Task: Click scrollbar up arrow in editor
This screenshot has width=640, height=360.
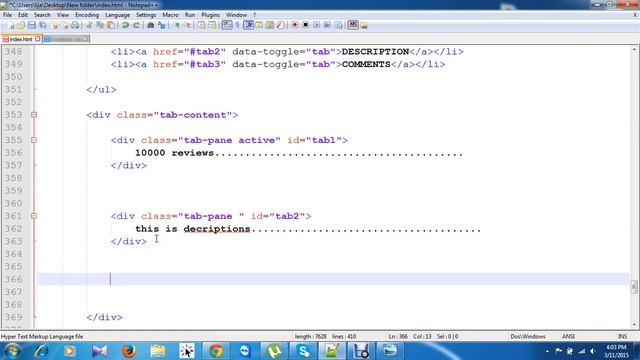Action: [x=634, y=49]
